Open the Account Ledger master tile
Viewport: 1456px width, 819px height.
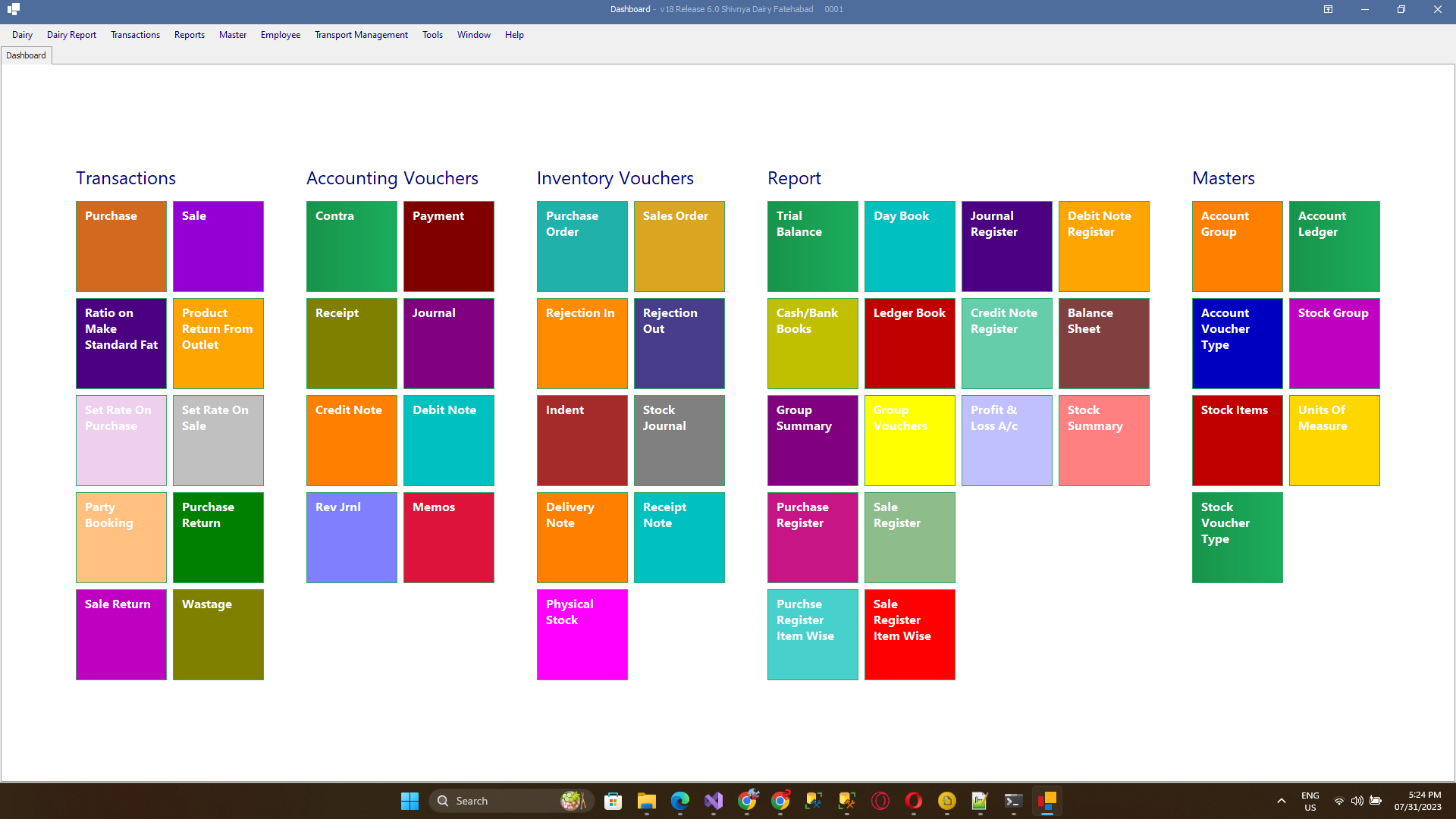click(1335, 246)
